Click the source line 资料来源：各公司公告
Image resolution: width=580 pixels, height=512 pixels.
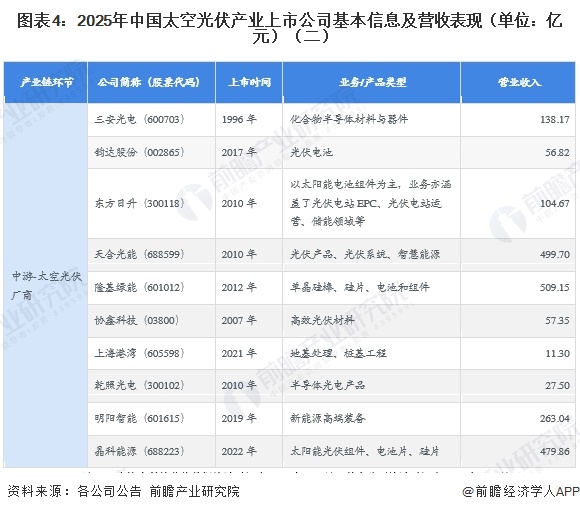tap(74, 491)
